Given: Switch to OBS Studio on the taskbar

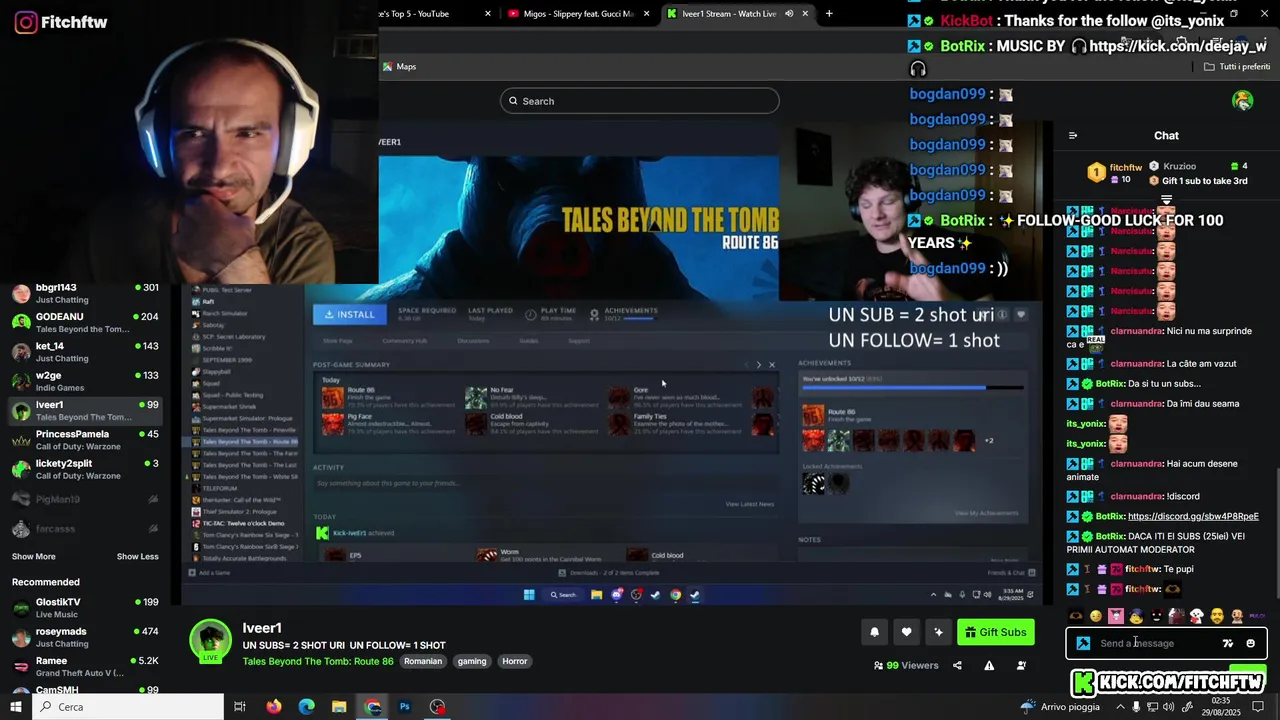Looking at the screenshot, I should coord(438,707).
